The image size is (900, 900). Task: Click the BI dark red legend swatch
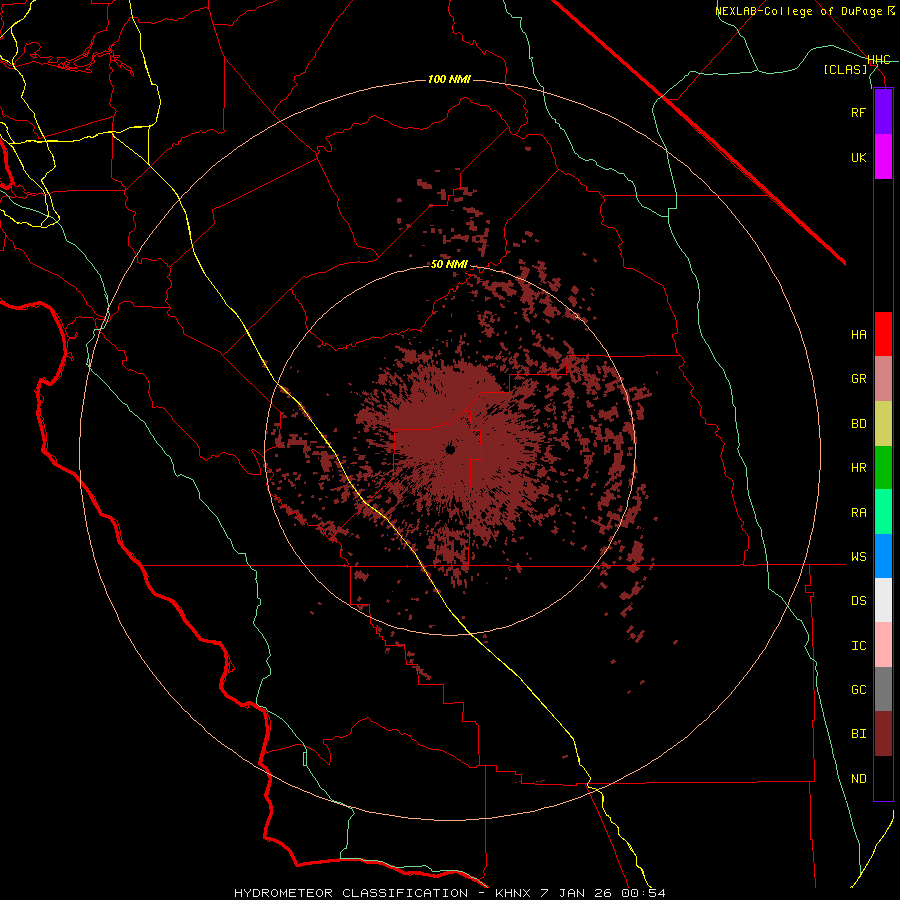click(x=883, y=734)
